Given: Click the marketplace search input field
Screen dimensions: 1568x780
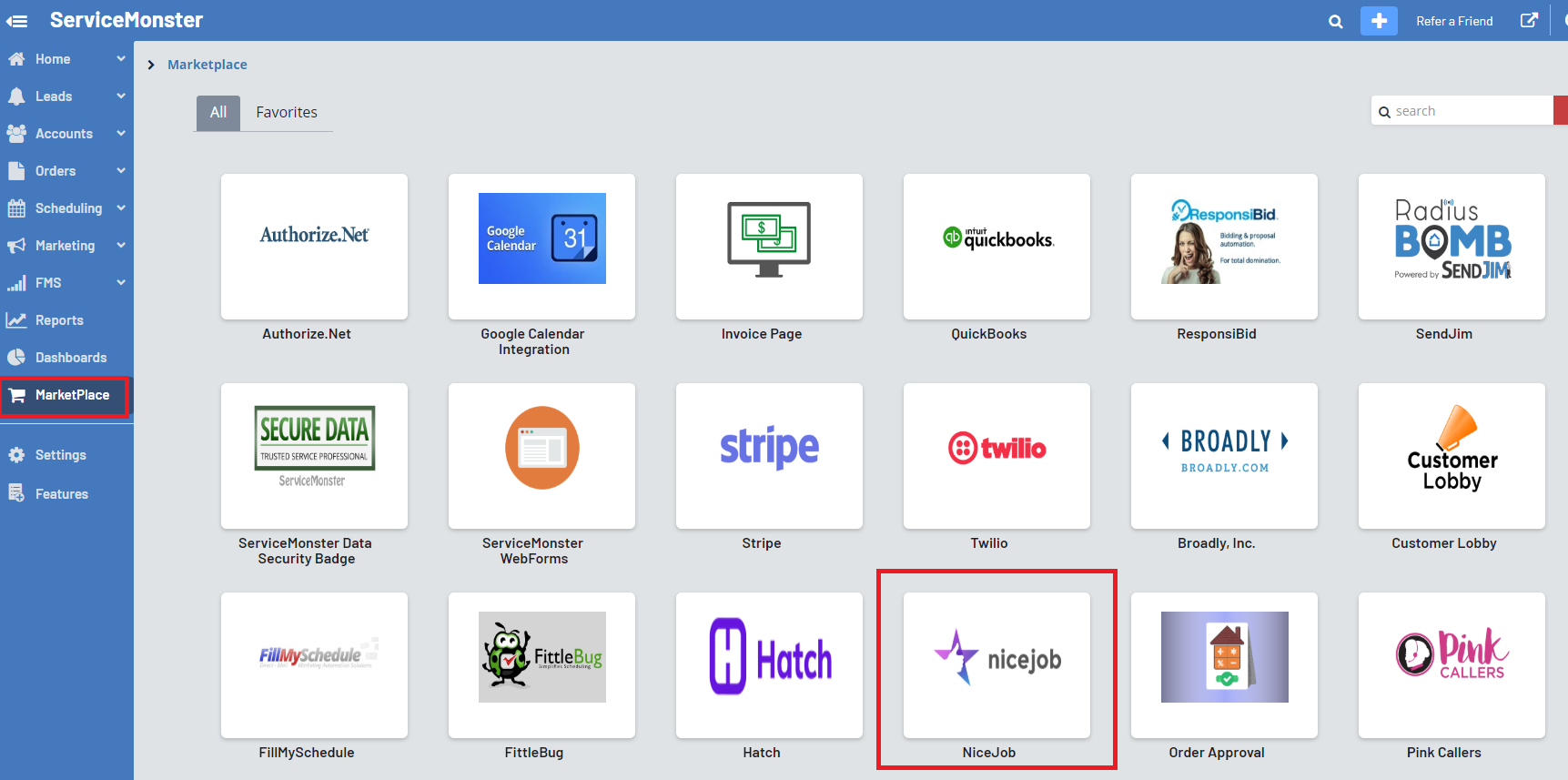Looking at the screenshot, I should pyautogui.click(x=1467, y=111).
